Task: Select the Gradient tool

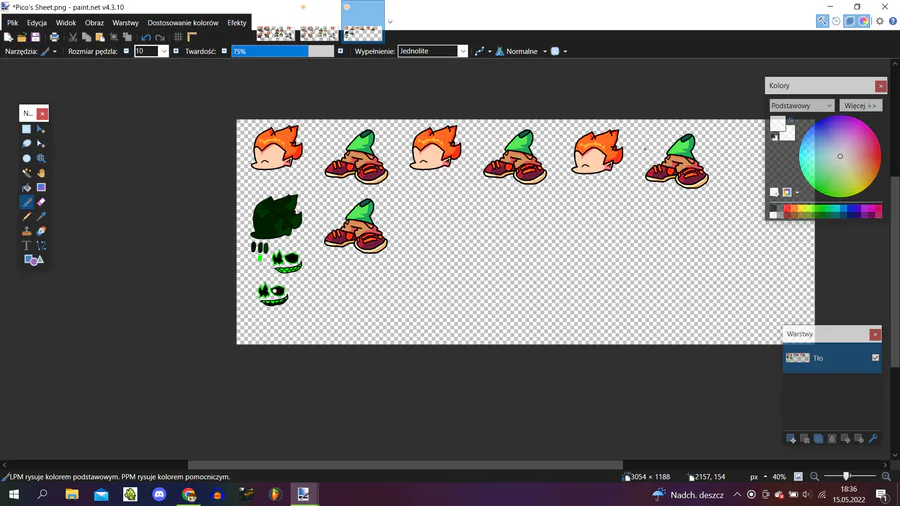Action: coord(41,187)
